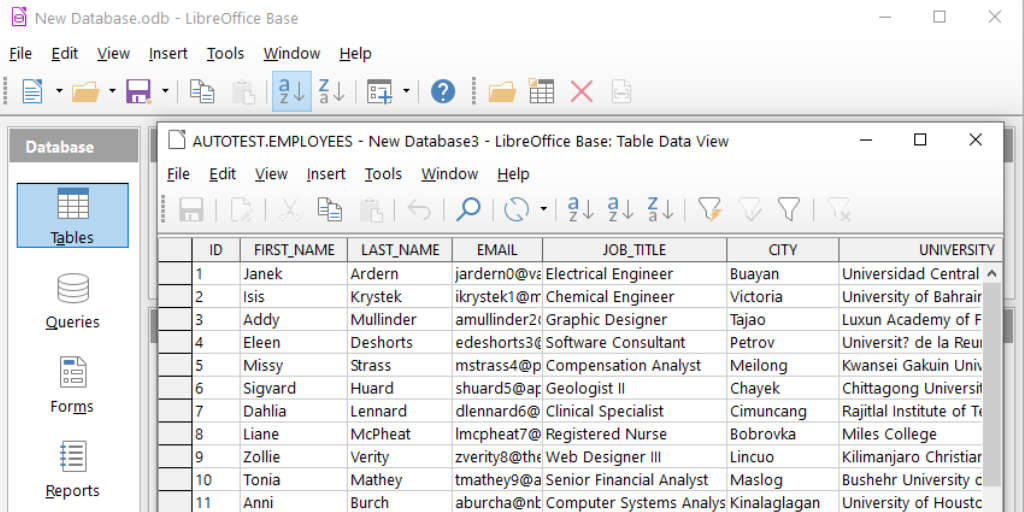The height and width of the screenshot is (512, 1024).
Task: Click the CITY column header
Action: (x=783, y=250)
